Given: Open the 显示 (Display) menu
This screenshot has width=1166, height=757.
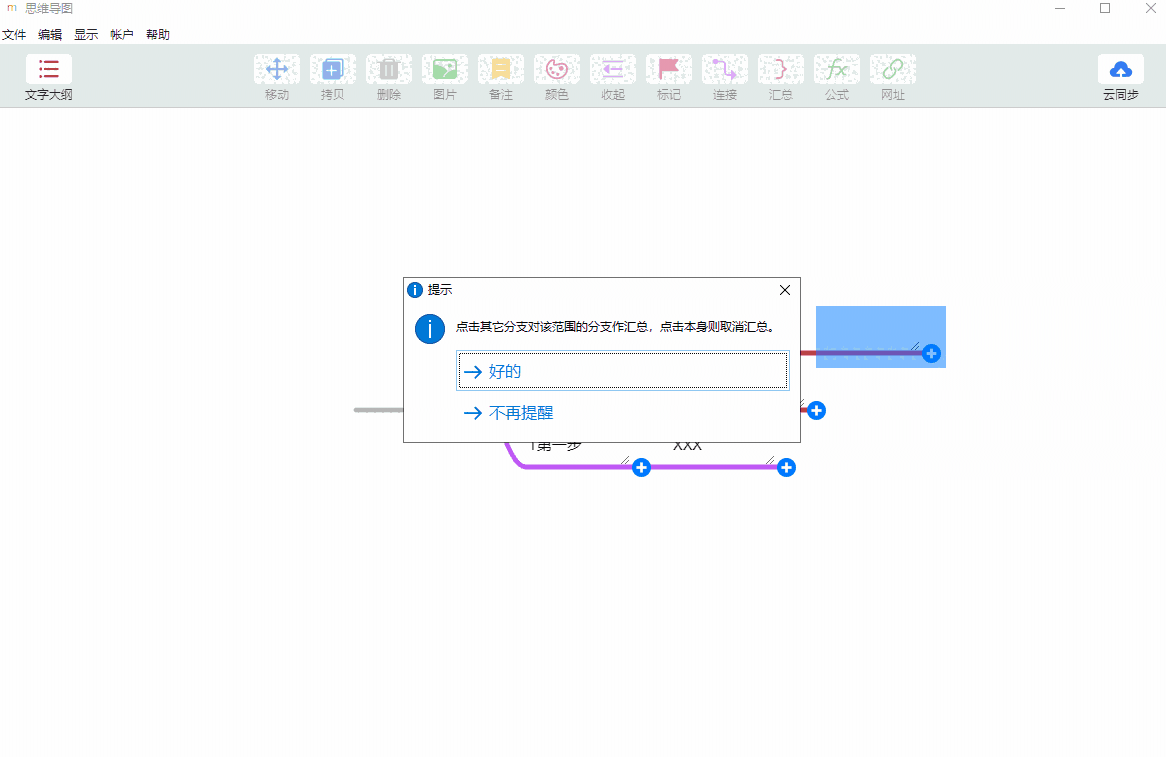Looking at the screenshot, I should tap(85, 33).
